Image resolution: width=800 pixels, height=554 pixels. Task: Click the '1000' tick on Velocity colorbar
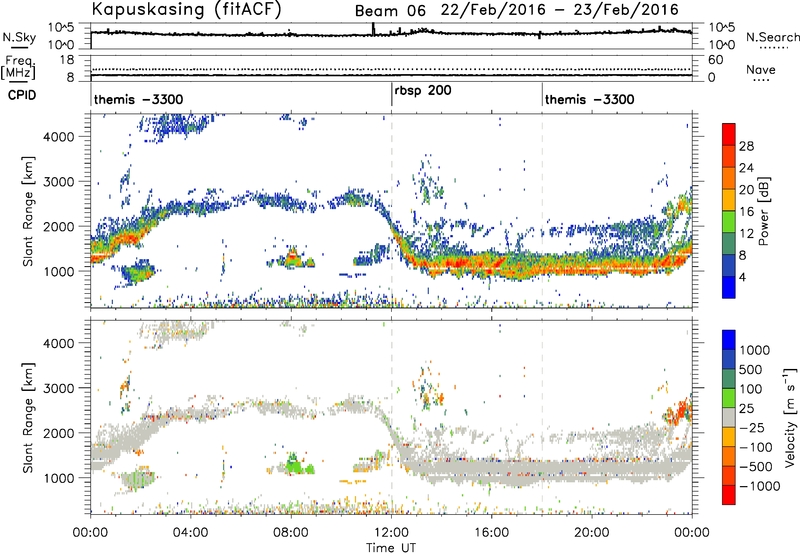pos(754,350)
